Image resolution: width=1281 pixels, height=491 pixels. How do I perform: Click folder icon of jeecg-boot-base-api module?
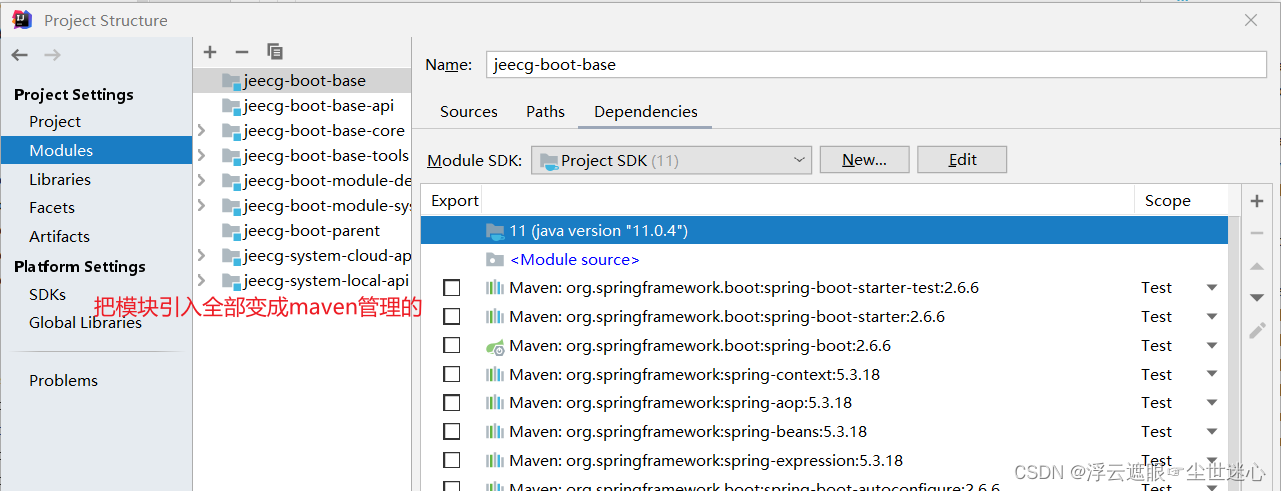click(x=231, y=106)
